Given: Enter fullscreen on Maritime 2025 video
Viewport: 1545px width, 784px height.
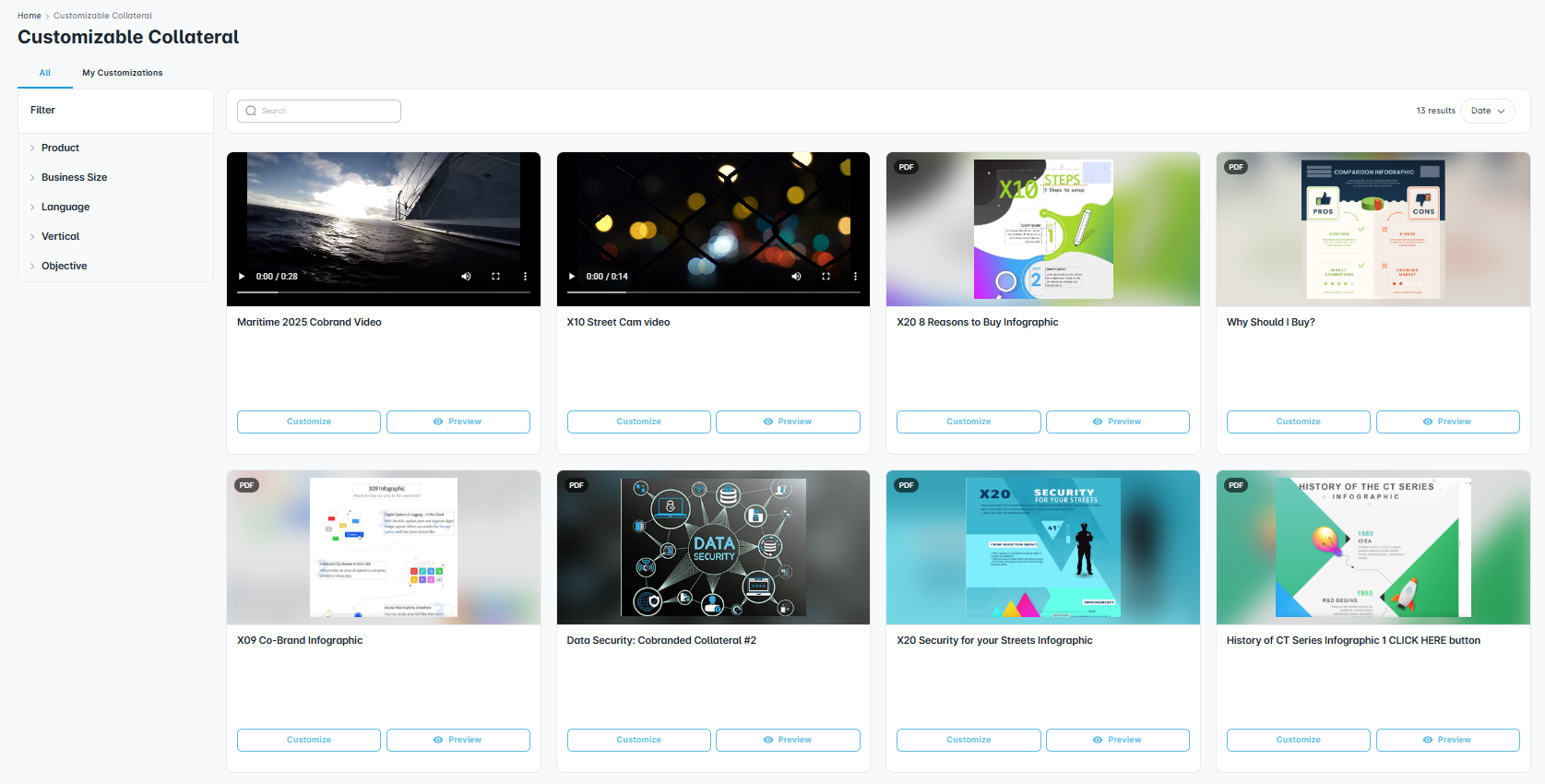Looking at the screenshot, I should 495,277.
